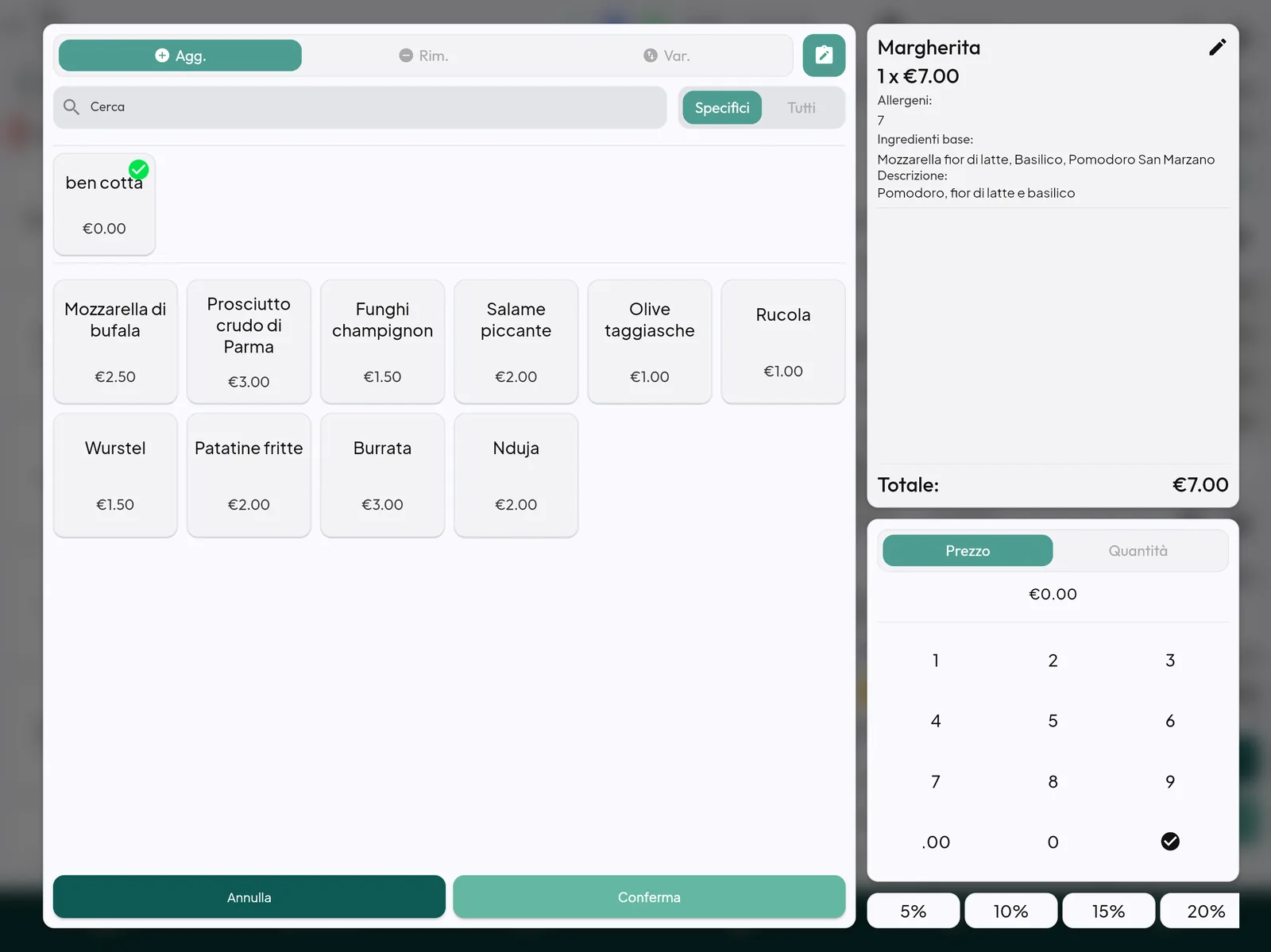This screenshot has width=1271, height=952.
Task: Select the plus Agg. add mode
Action: 180,56
